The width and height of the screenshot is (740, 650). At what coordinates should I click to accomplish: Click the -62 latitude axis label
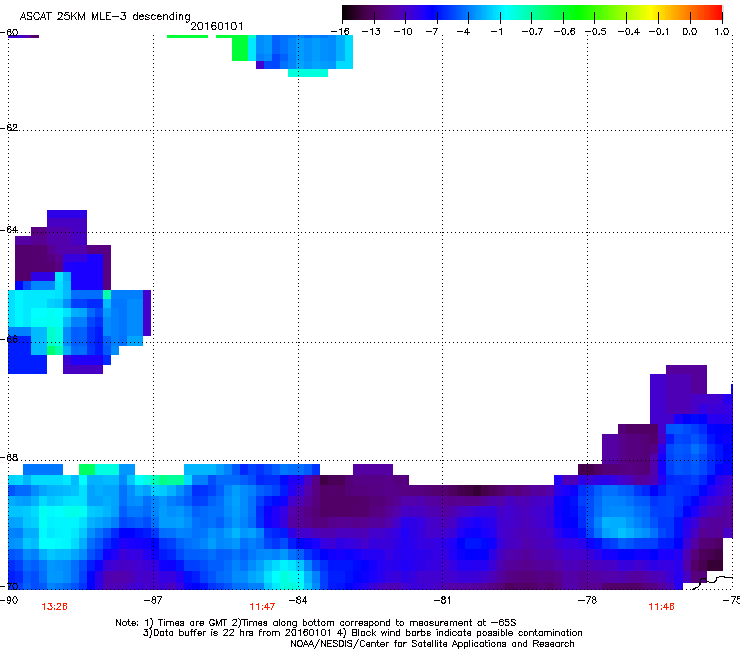coord(9,127)
